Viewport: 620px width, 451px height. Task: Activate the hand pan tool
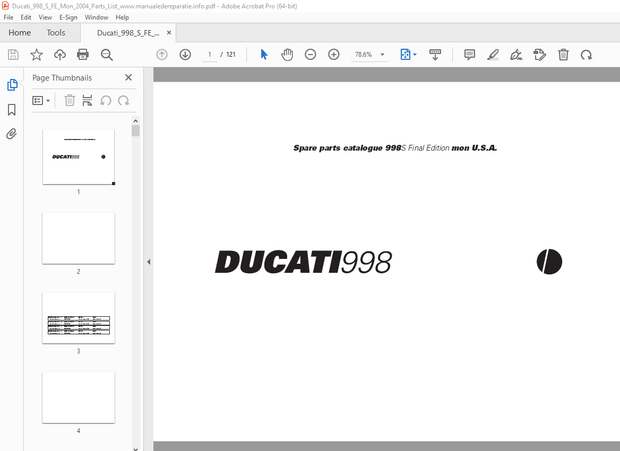click(x=287, y=55)
